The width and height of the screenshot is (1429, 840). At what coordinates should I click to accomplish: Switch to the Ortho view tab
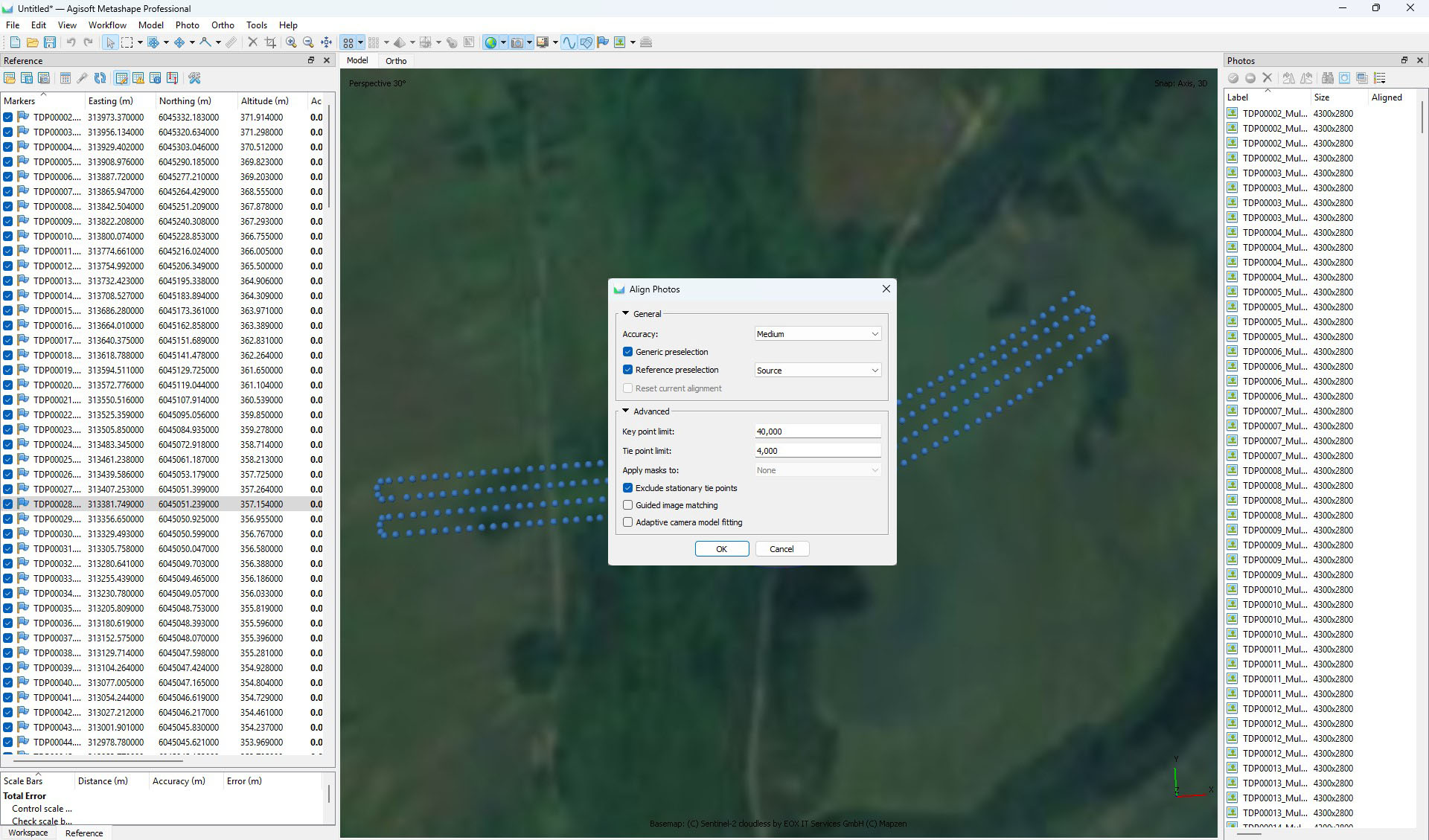tap(396, 61)
